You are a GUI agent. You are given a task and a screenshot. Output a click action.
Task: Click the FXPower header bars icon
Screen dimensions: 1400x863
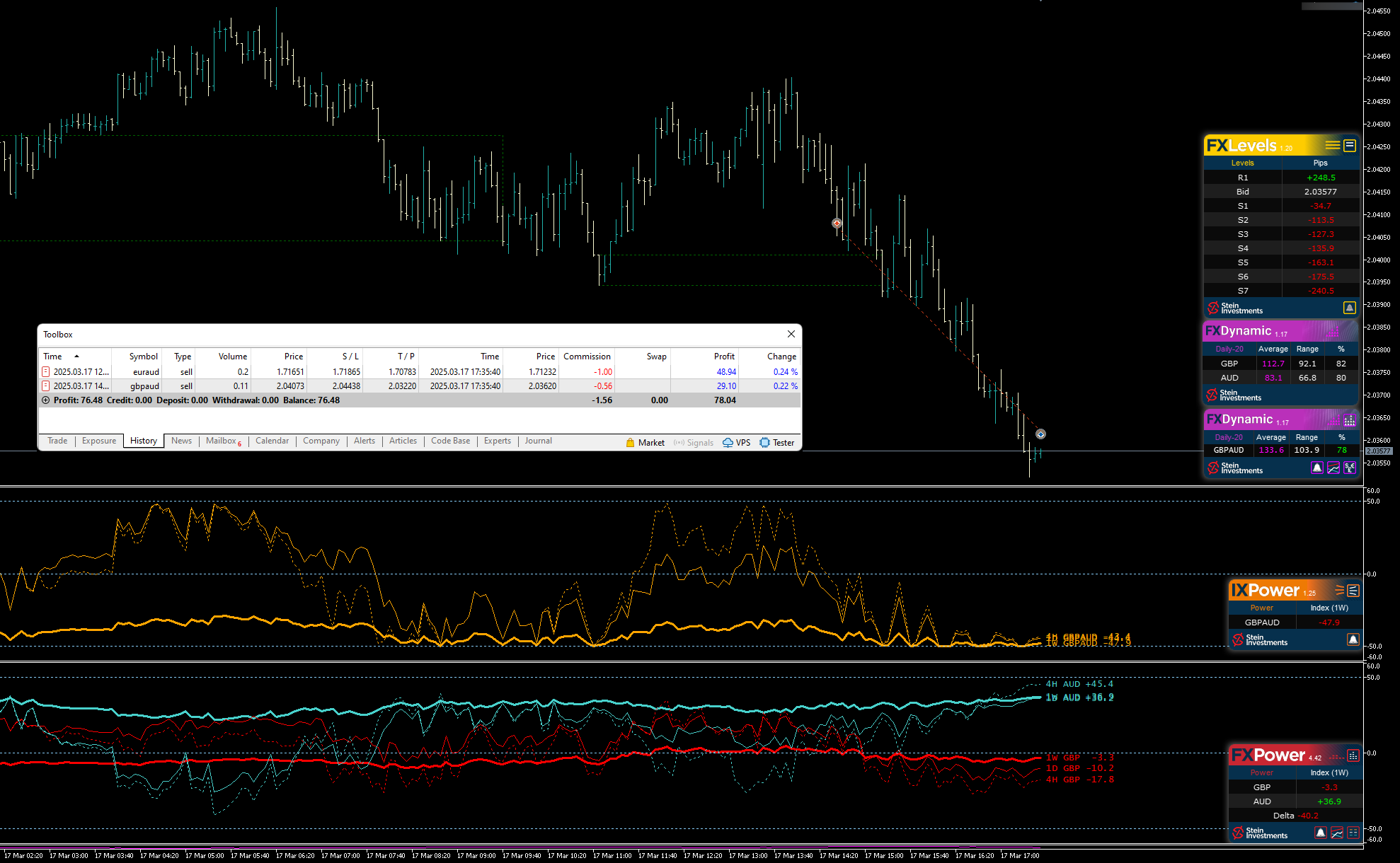coord(1353,755)
